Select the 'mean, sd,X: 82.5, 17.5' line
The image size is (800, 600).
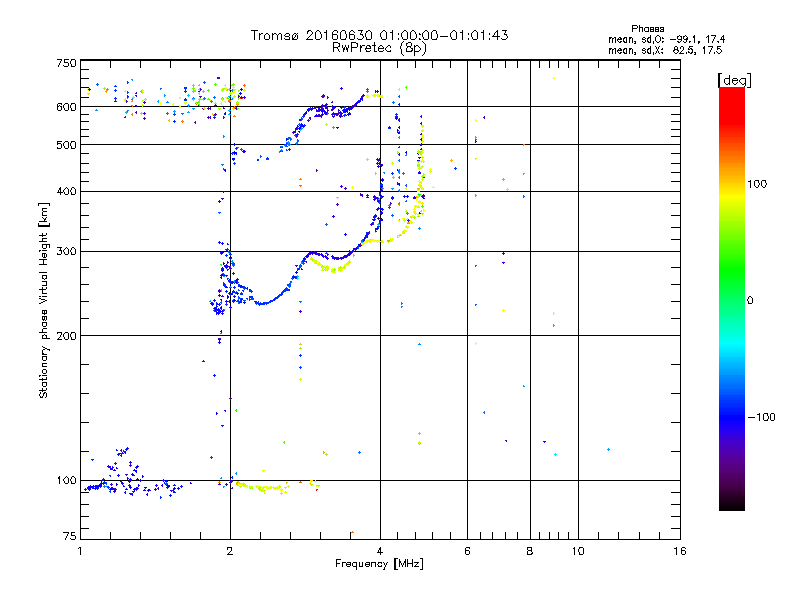tap(665, 50)
